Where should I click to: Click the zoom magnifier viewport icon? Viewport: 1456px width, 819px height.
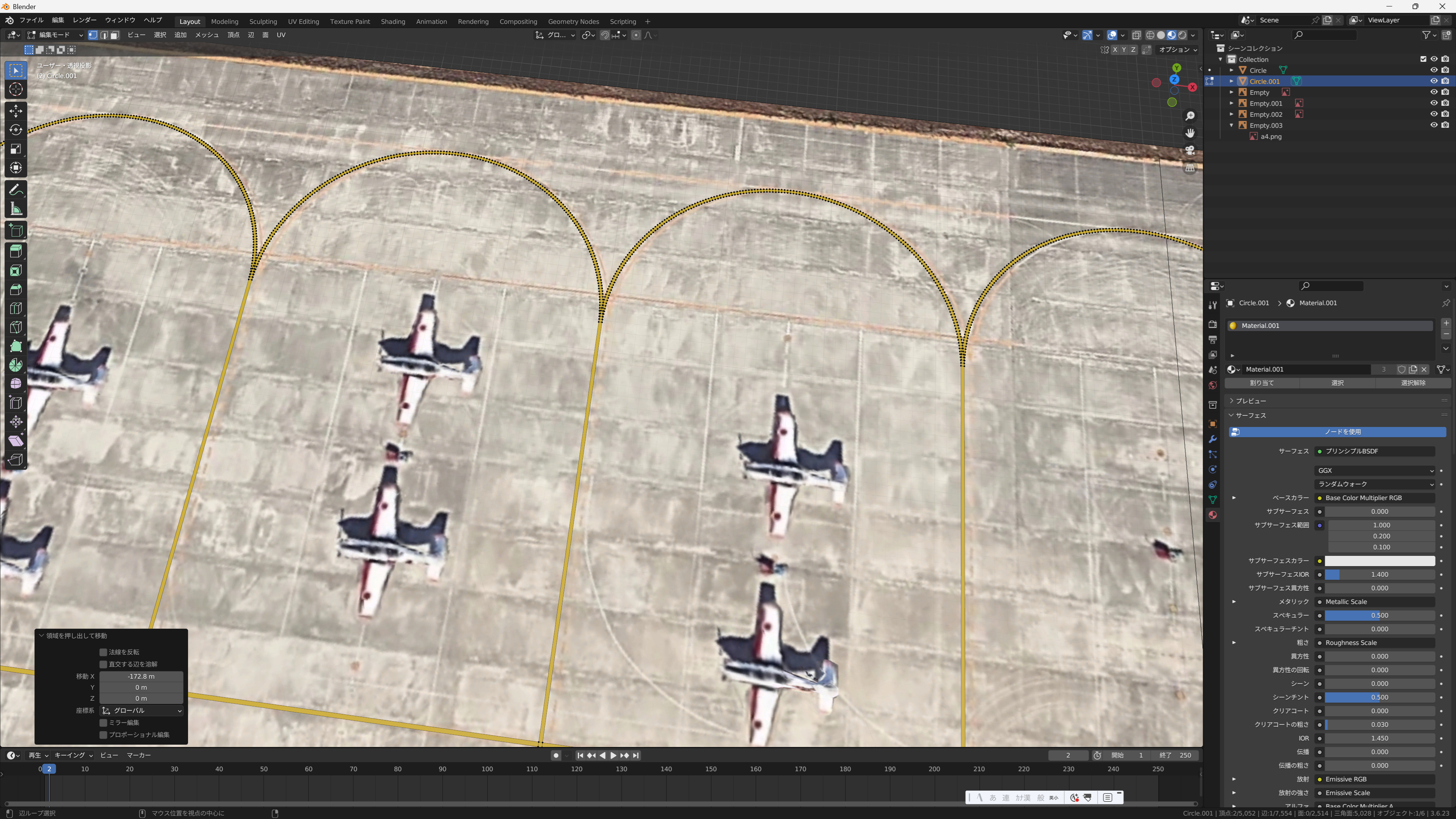(1190, 116)
